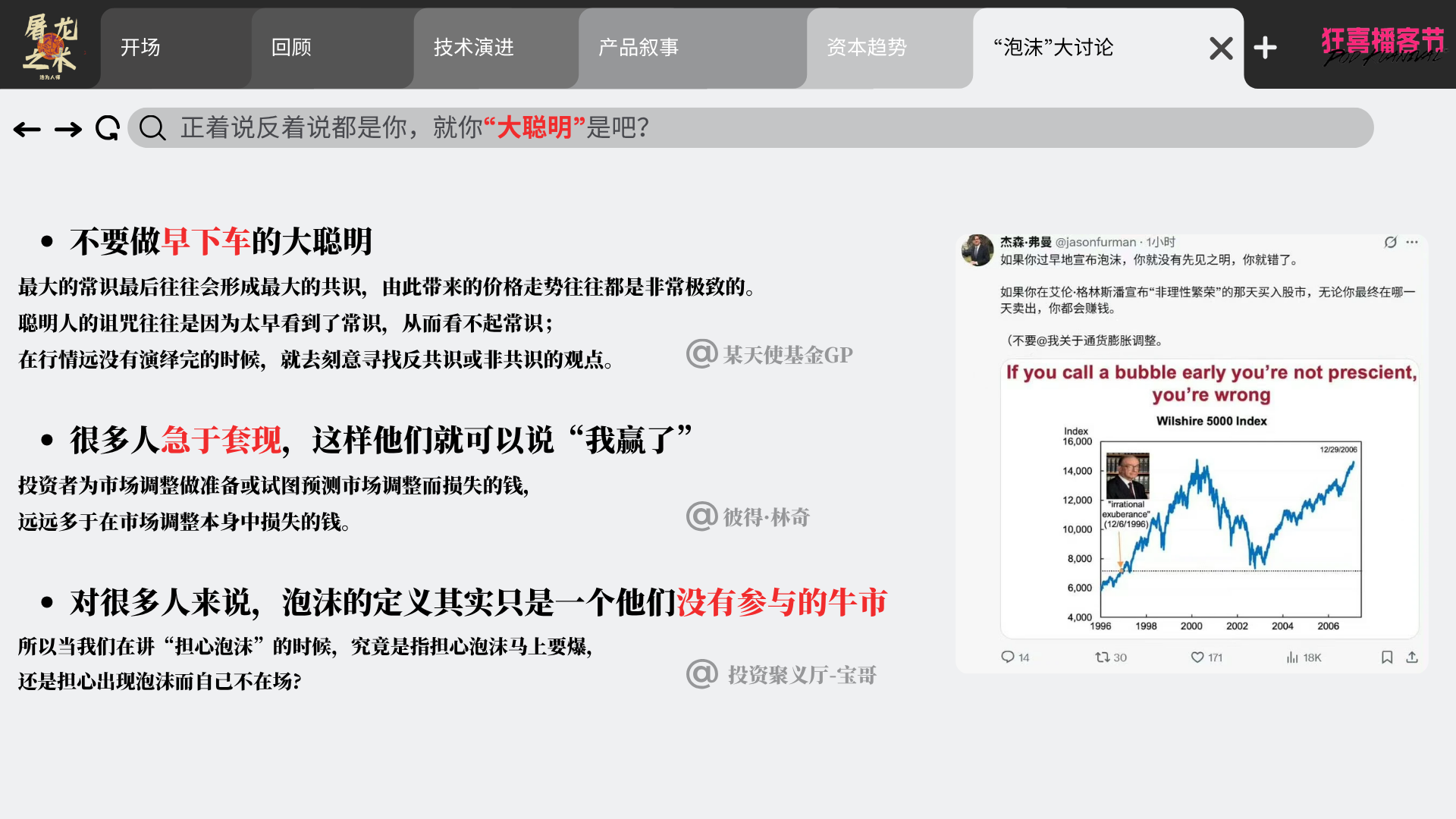Click the browser forward arrow

tap(68, 130)
